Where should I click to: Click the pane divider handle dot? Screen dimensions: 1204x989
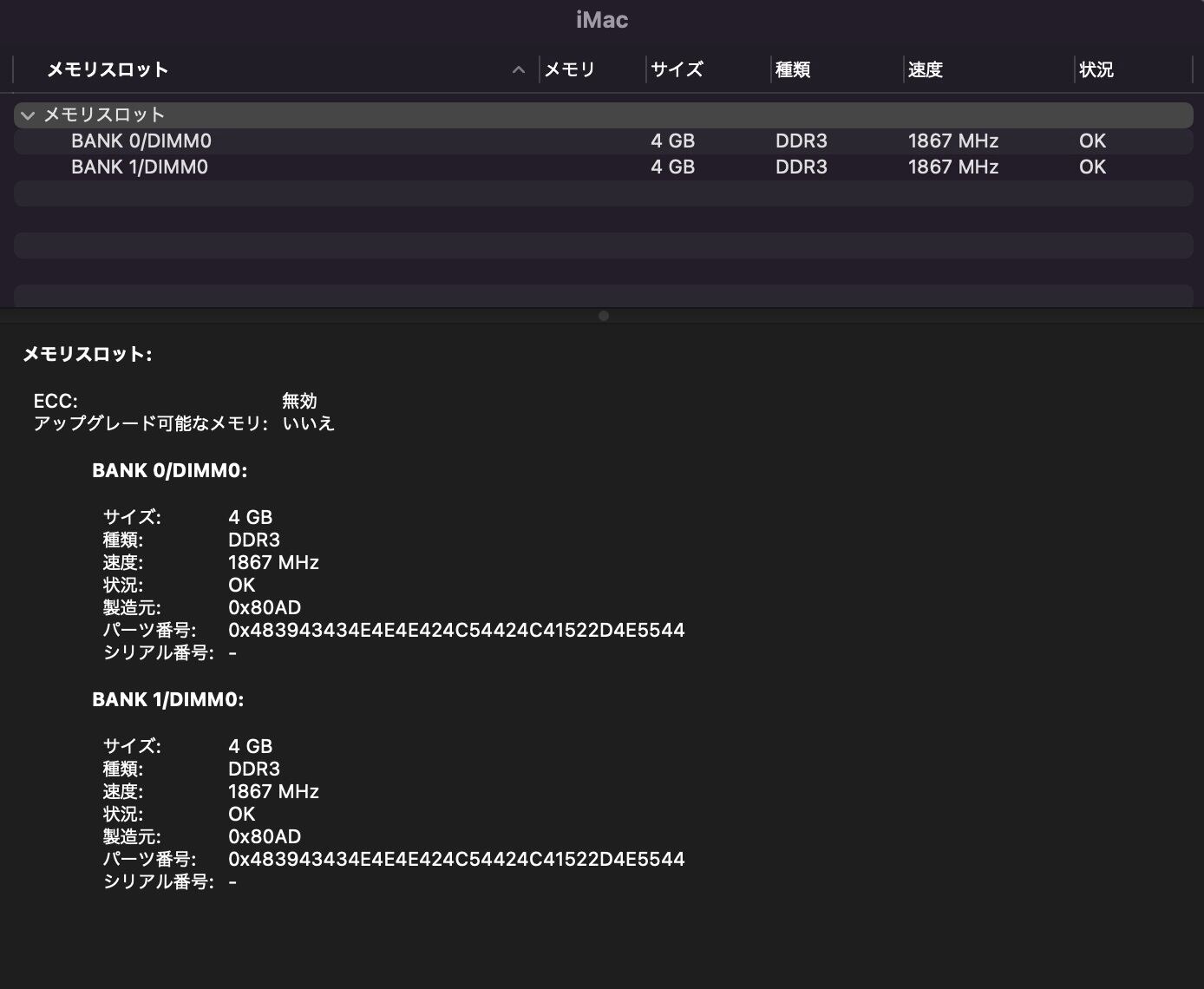[x=604, y=316]
